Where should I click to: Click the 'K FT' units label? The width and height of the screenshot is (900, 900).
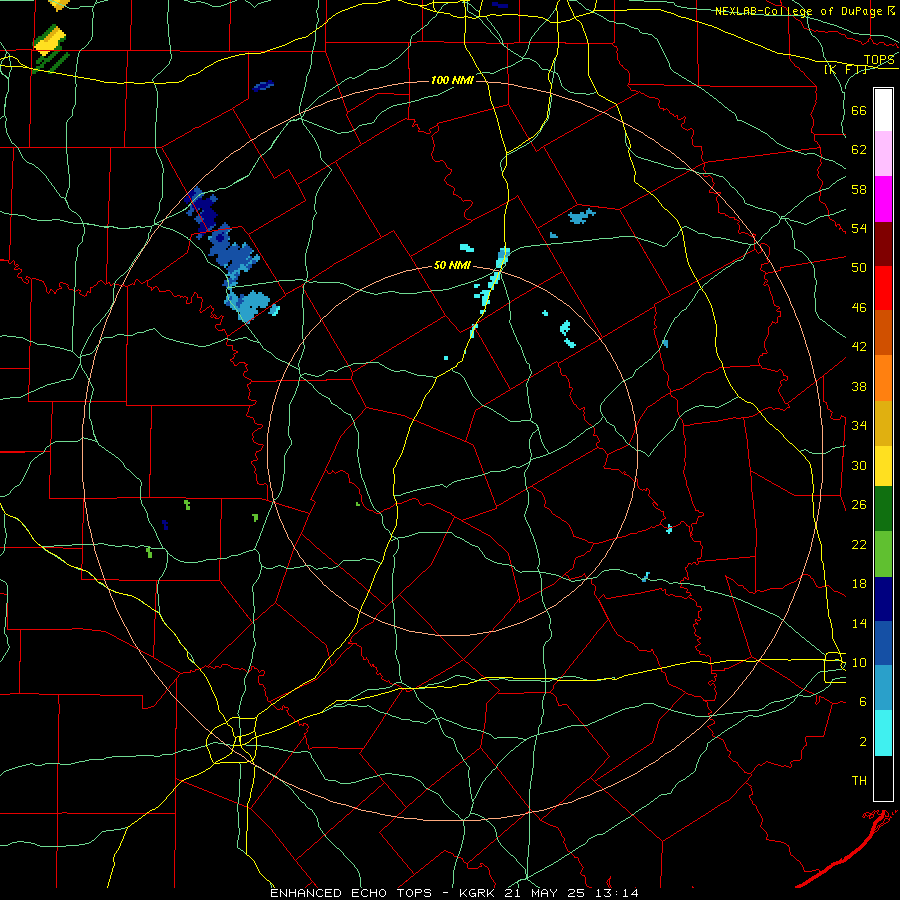845,70
